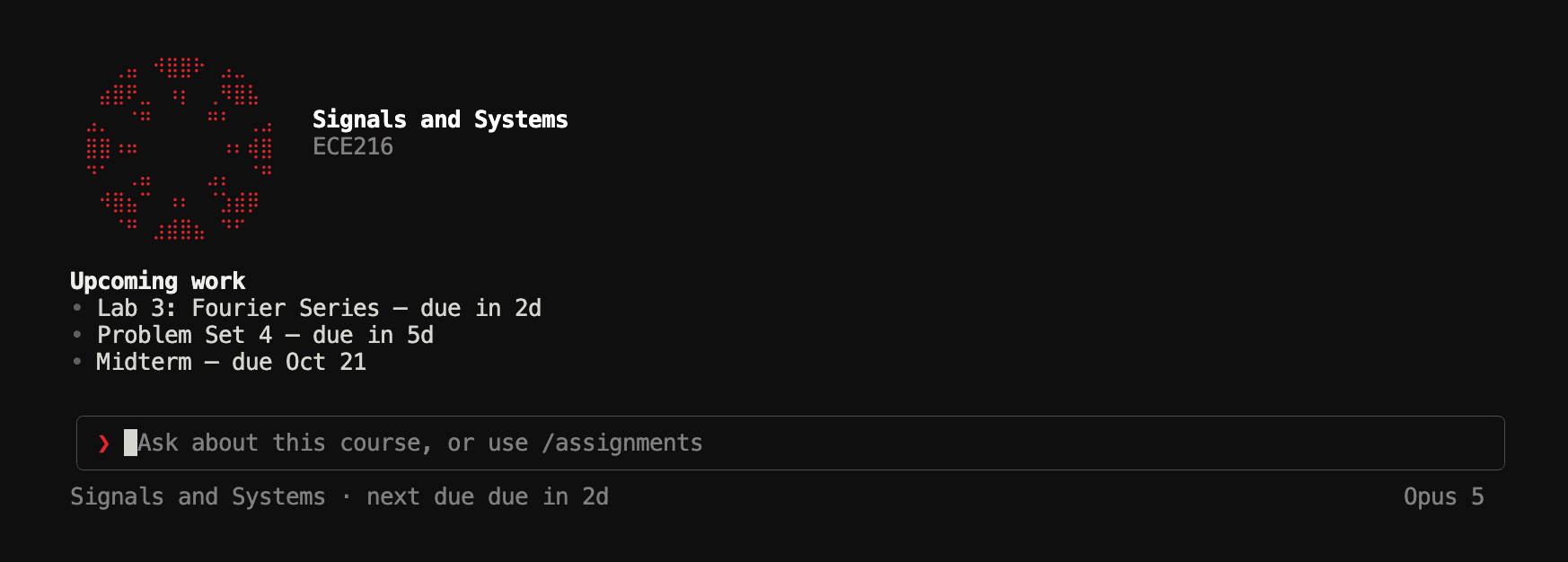Click the Midterm bullet point
Image resolution: width=1568 pixels, height=562 pixels.
point(77,362)
